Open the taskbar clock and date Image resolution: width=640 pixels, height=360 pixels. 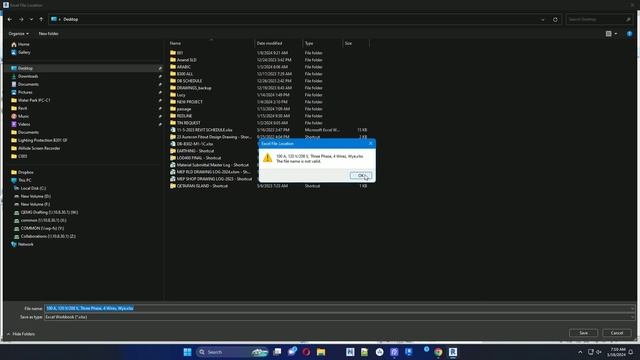(616, 352)
